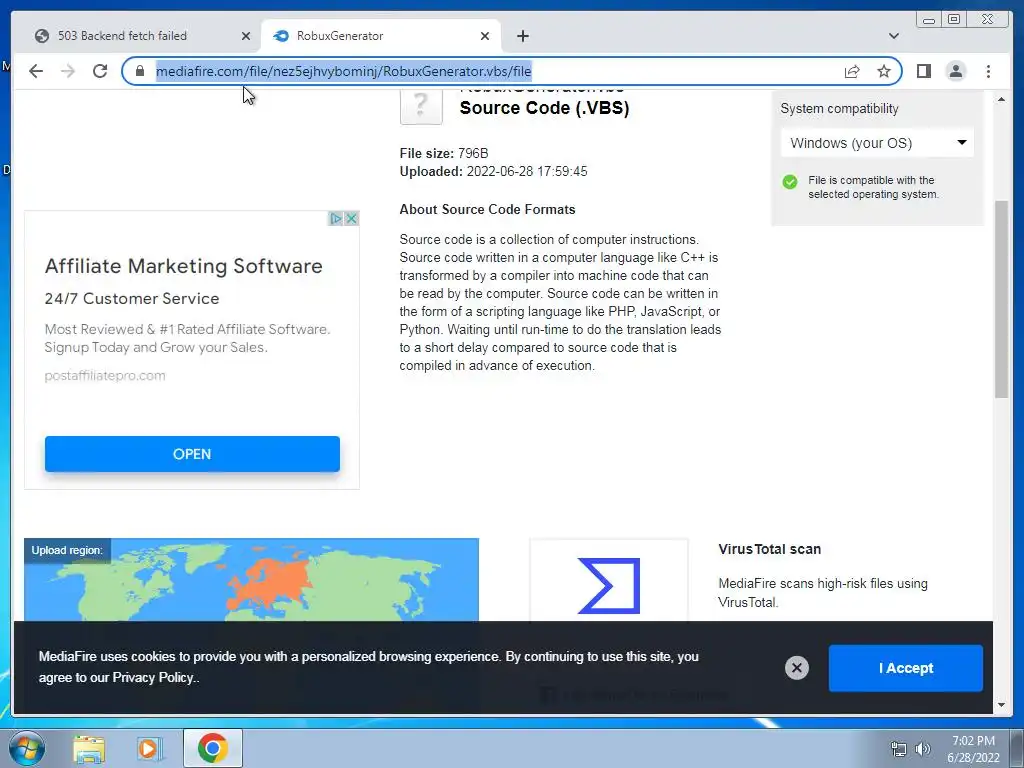Open the Chrome profile avatar
Screen dimensions: 1024x768
(x=955, y=71)
